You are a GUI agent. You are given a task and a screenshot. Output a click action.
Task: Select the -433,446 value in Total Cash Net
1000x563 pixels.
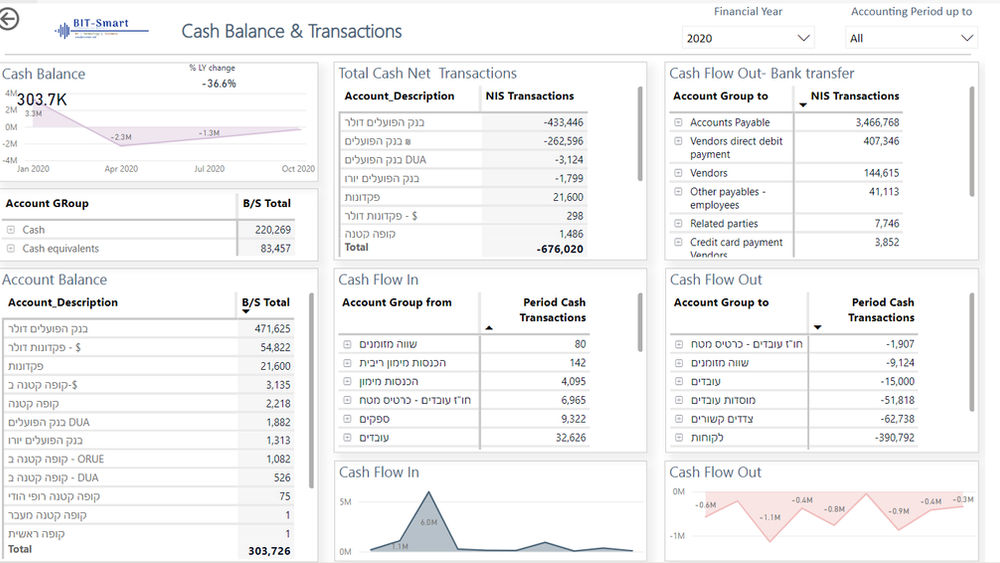[563, 122]
